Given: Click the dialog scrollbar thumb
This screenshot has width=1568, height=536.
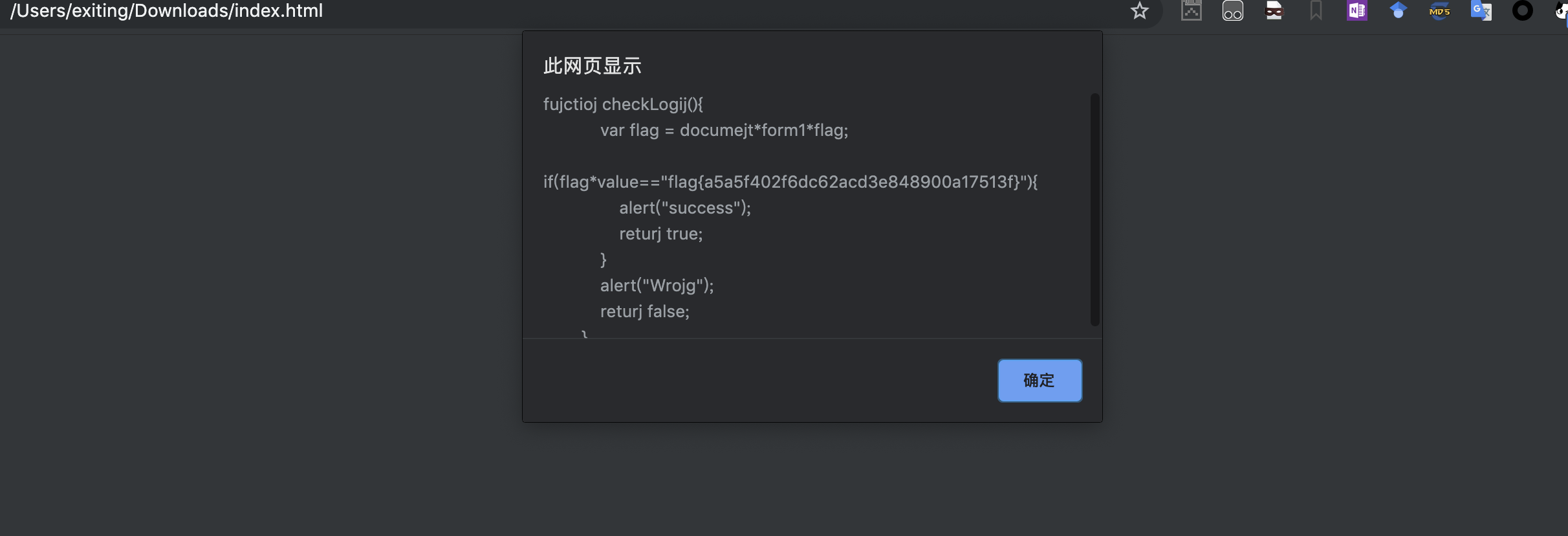Looking at the screenshot, I should (1094, 208).
